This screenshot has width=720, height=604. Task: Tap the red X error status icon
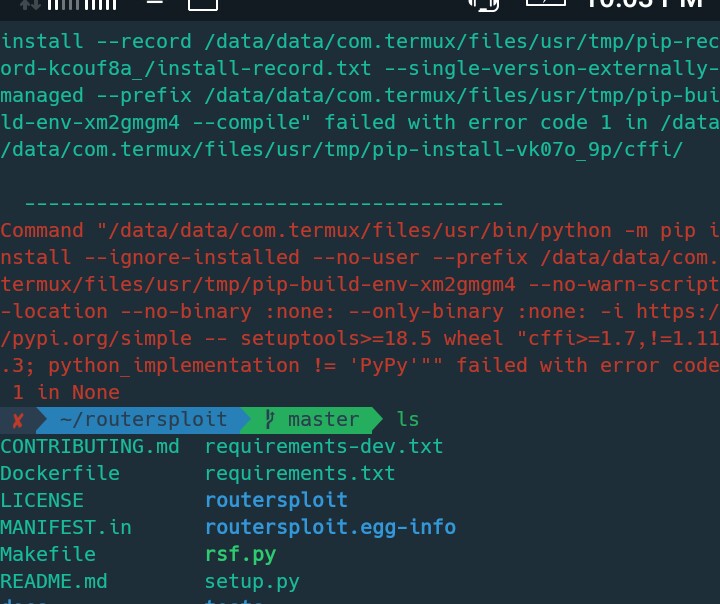[17, 420]
